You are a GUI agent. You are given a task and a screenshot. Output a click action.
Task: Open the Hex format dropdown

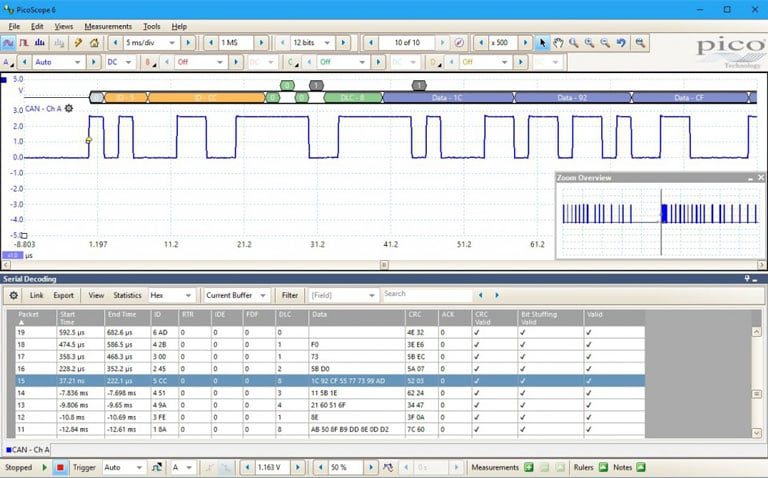tap(188, 295)
